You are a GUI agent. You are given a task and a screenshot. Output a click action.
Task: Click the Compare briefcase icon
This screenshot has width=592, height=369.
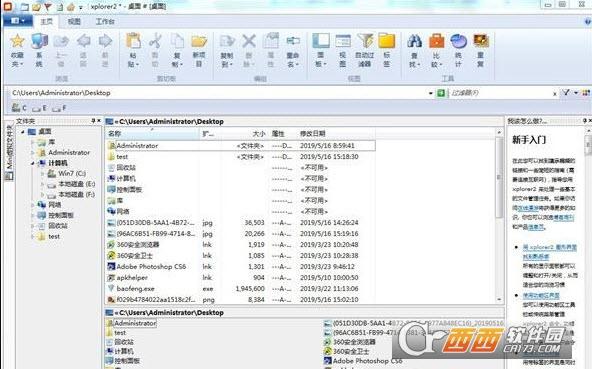coord(436,41)
